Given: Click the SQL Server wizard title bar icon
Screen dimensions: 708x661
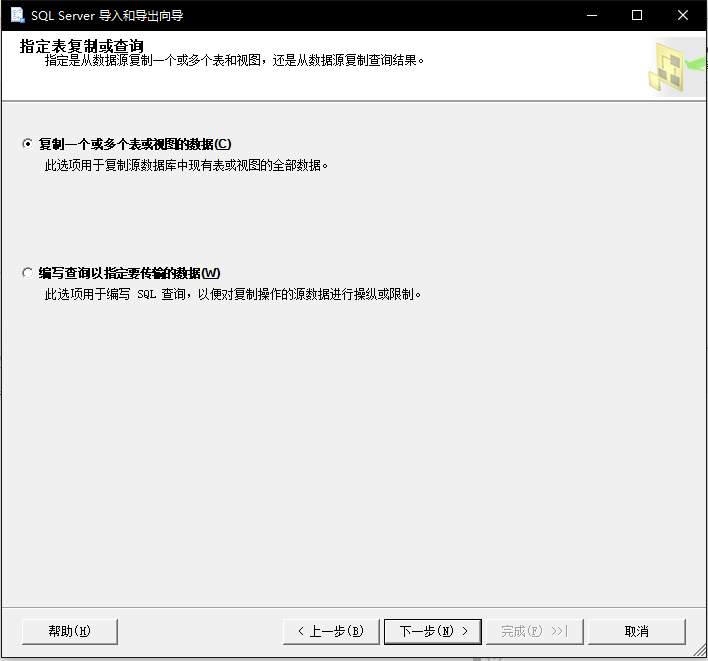Looking at the screenshot, I should [17, 15].
